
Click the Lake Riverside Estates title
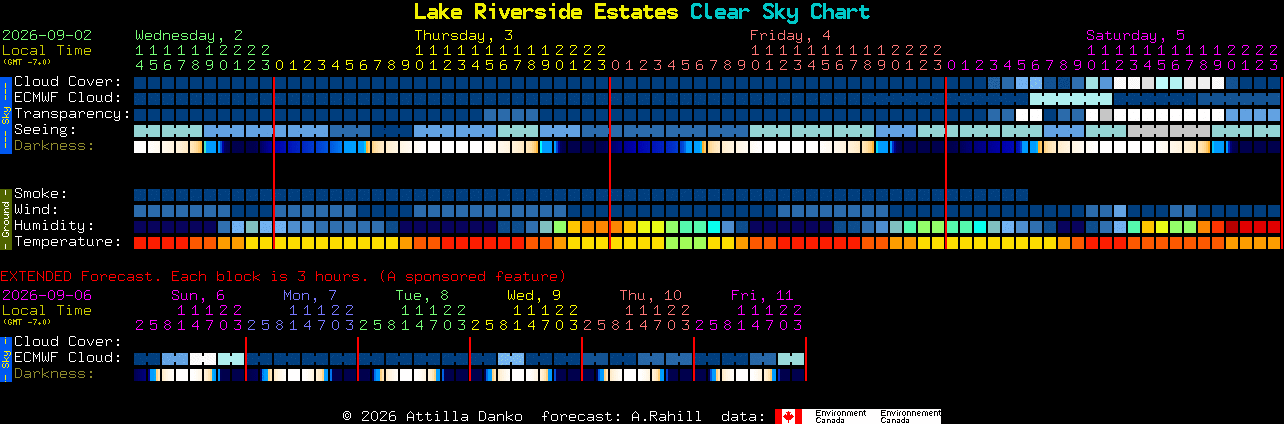pos(546,12)
